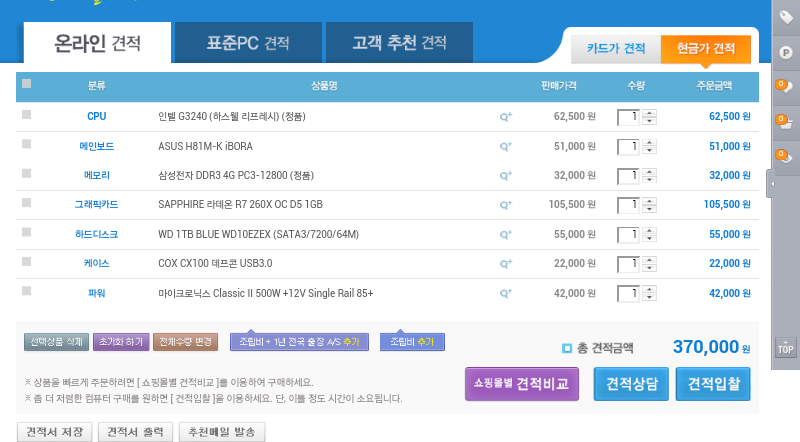The image size is (800, 442).
Task: Decrease 메모리 quantity with down arrow
Action: click(x=649, y=180)
